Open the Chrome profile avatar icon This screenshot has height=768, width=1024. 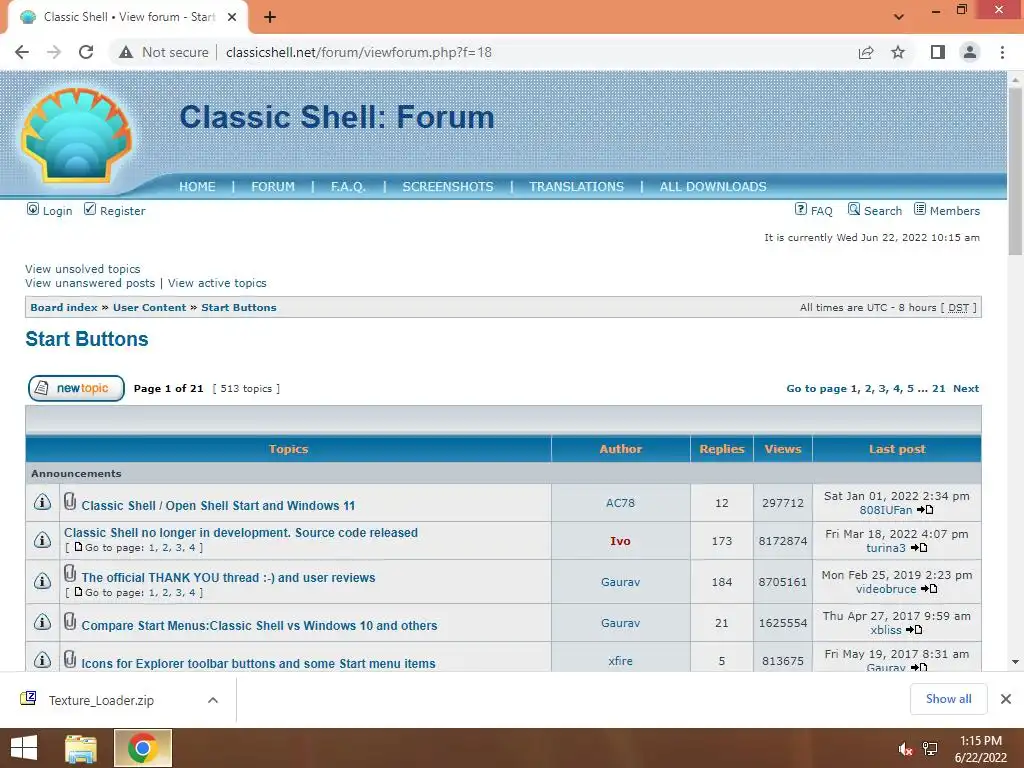(x=970, y=52)
